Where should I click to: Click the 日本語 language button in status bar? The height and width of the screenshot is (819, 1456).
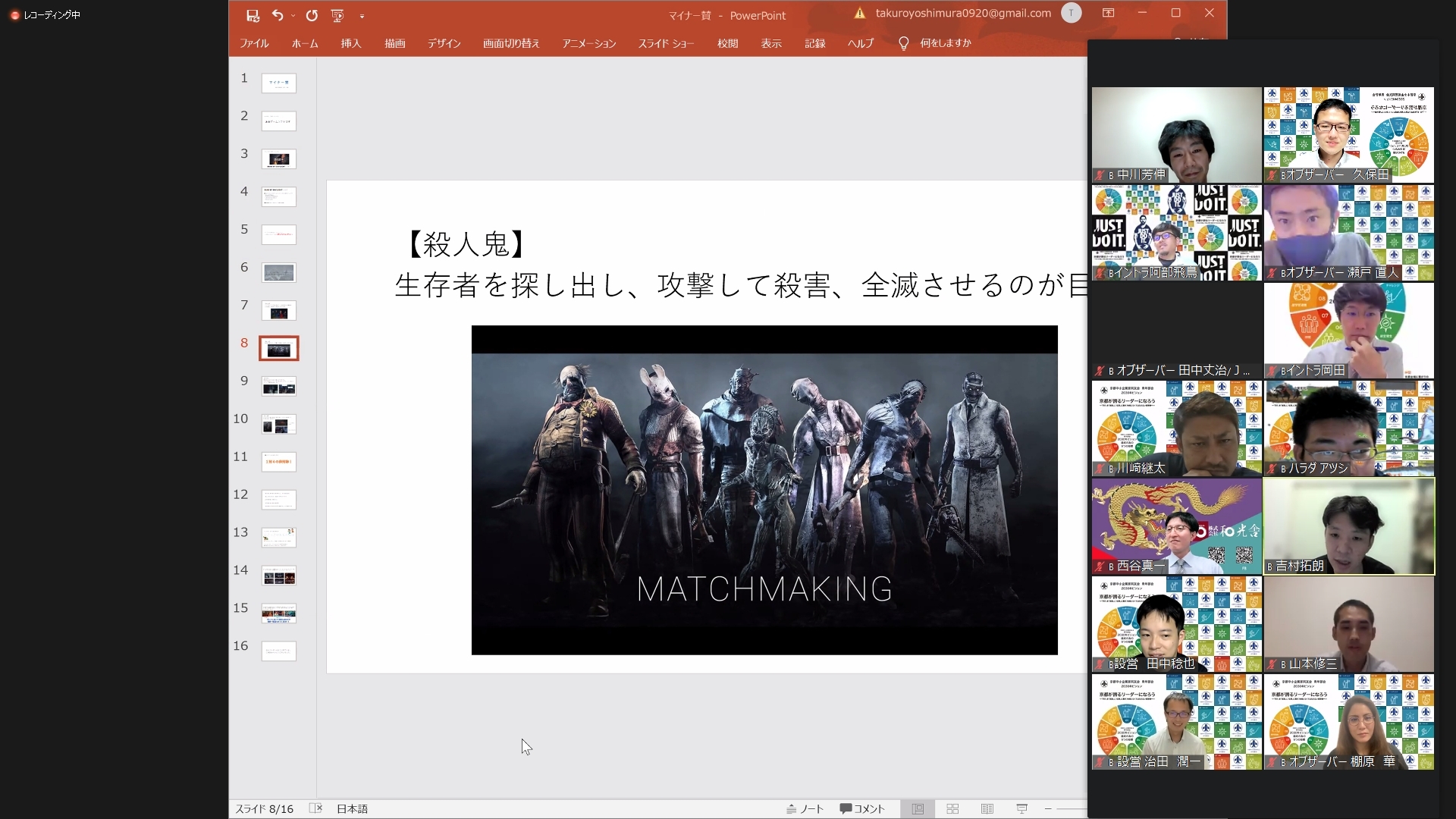352,809
